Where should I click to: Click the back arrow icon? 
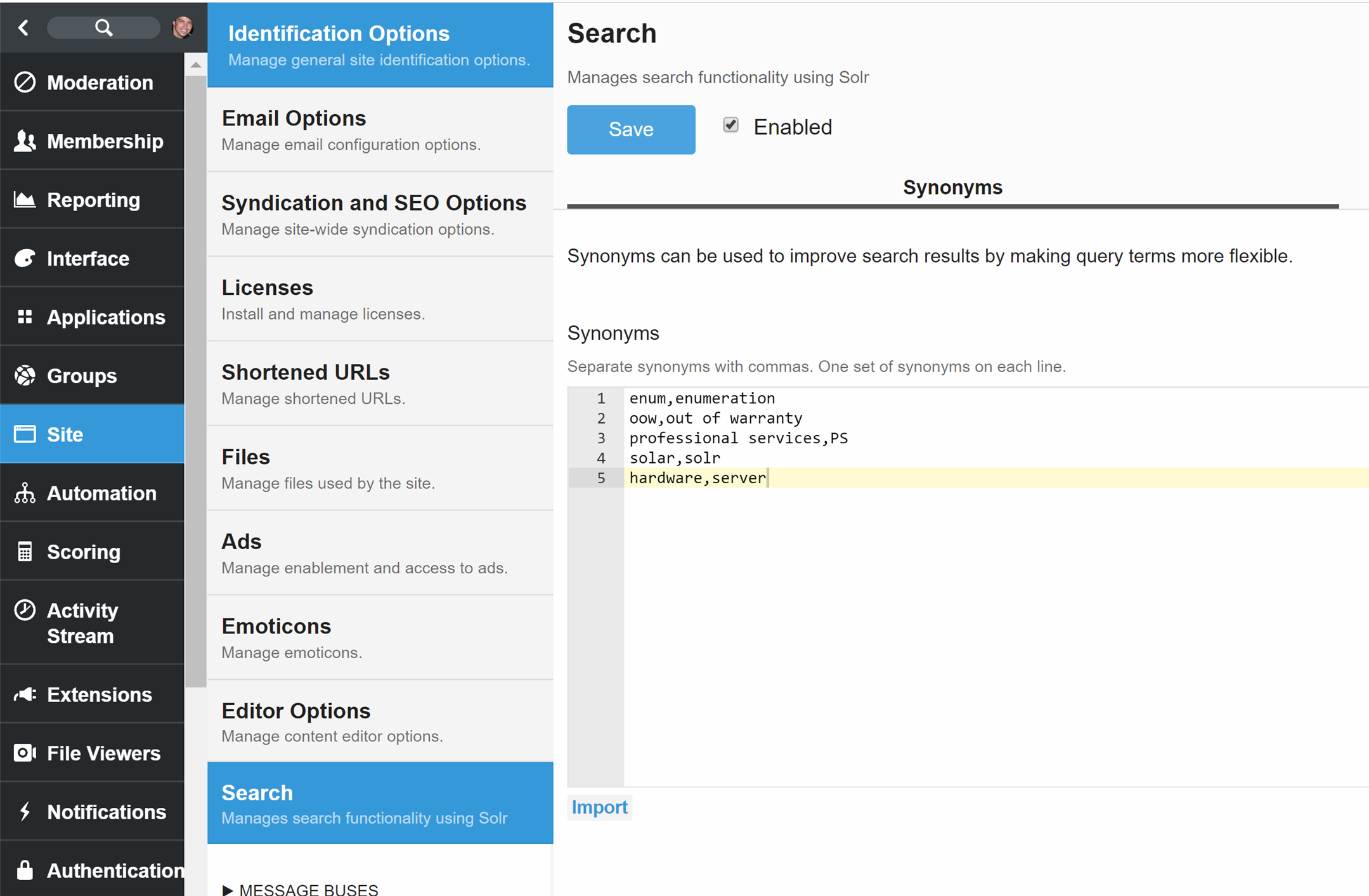click(x=23, y=27)
